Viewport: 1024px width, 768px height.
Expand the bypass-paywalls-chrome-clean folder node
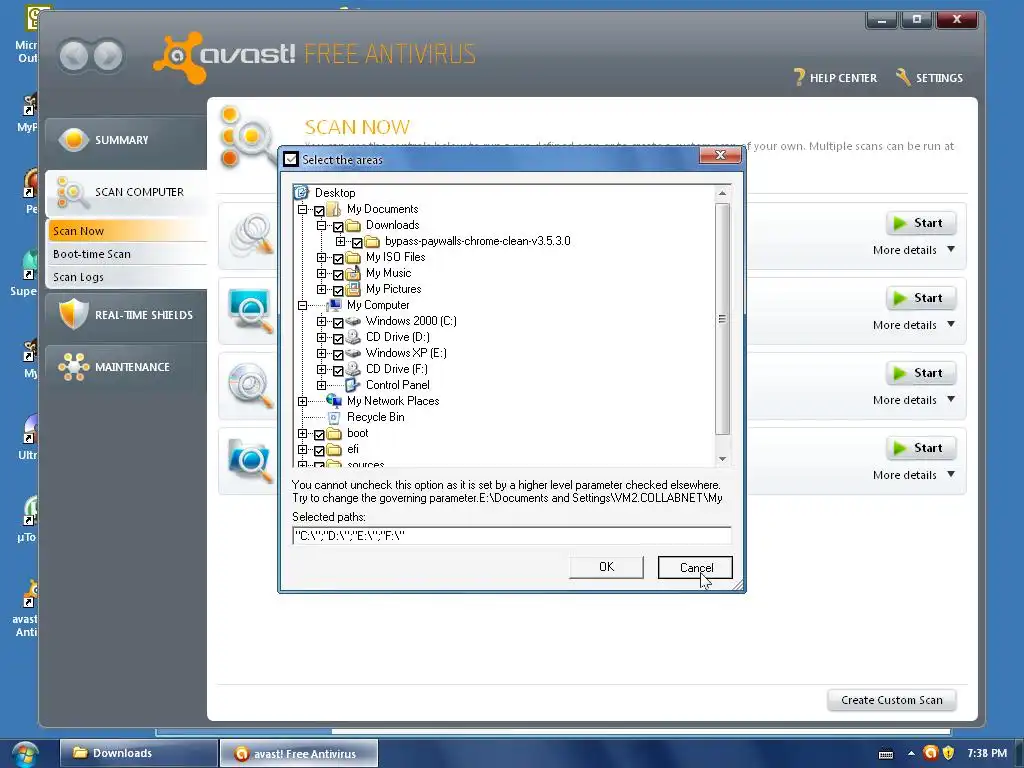340,242
